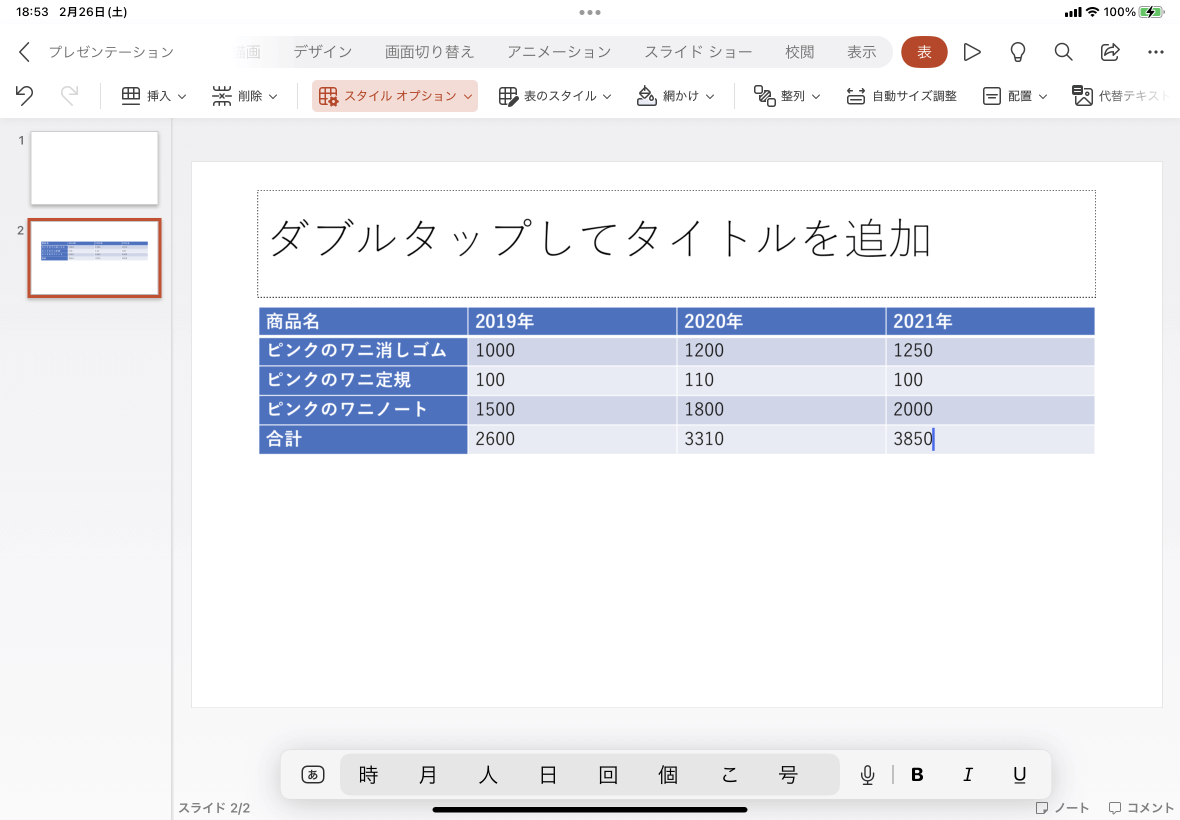Insert suggestion 人 from keyboard bar
The height and width of the screenshot is (820, 1180).
pyautogui.click(x=488, y=774)
